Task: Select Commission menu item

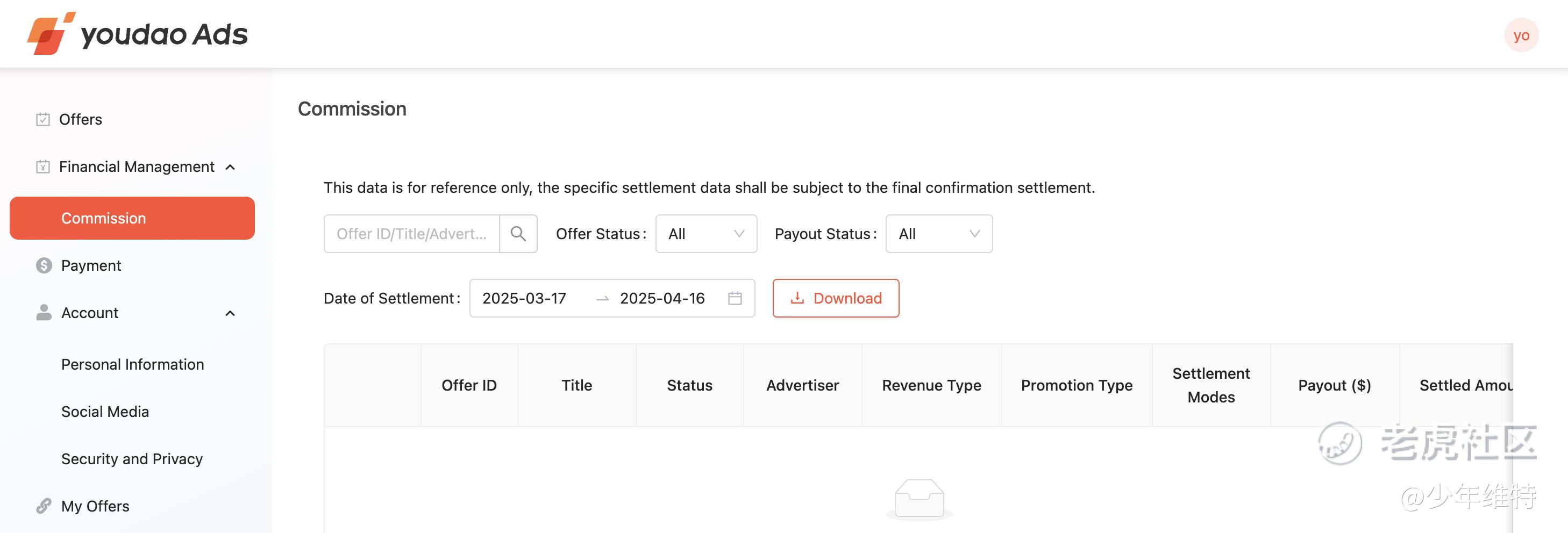Action: point(132,218)
